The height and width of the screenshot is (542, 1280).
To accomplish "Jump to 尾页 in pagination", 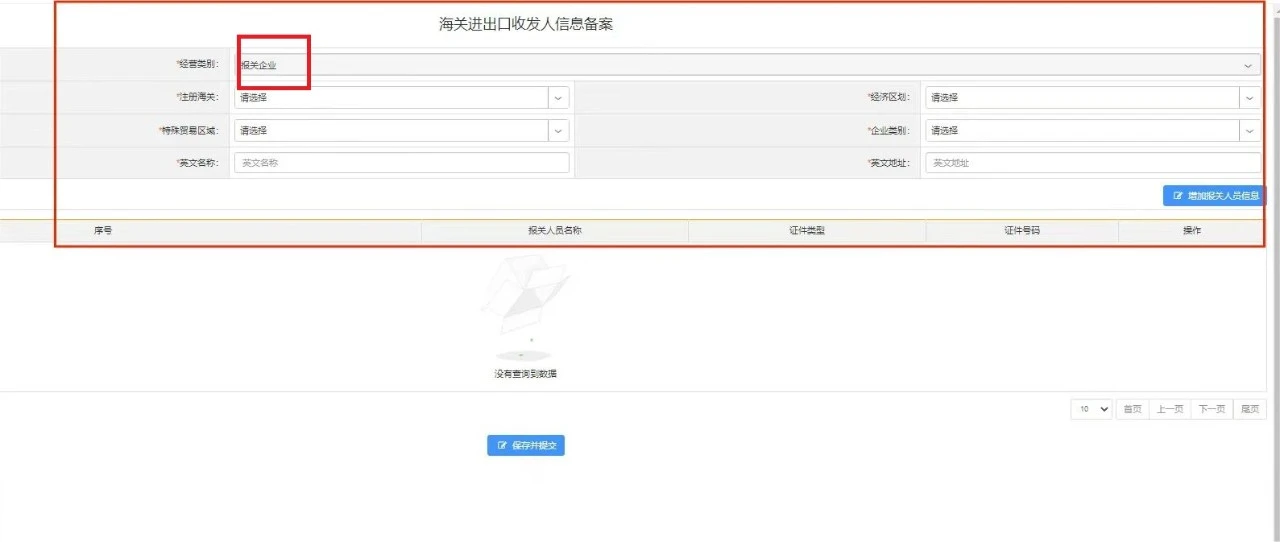I will pos(1249,409).
